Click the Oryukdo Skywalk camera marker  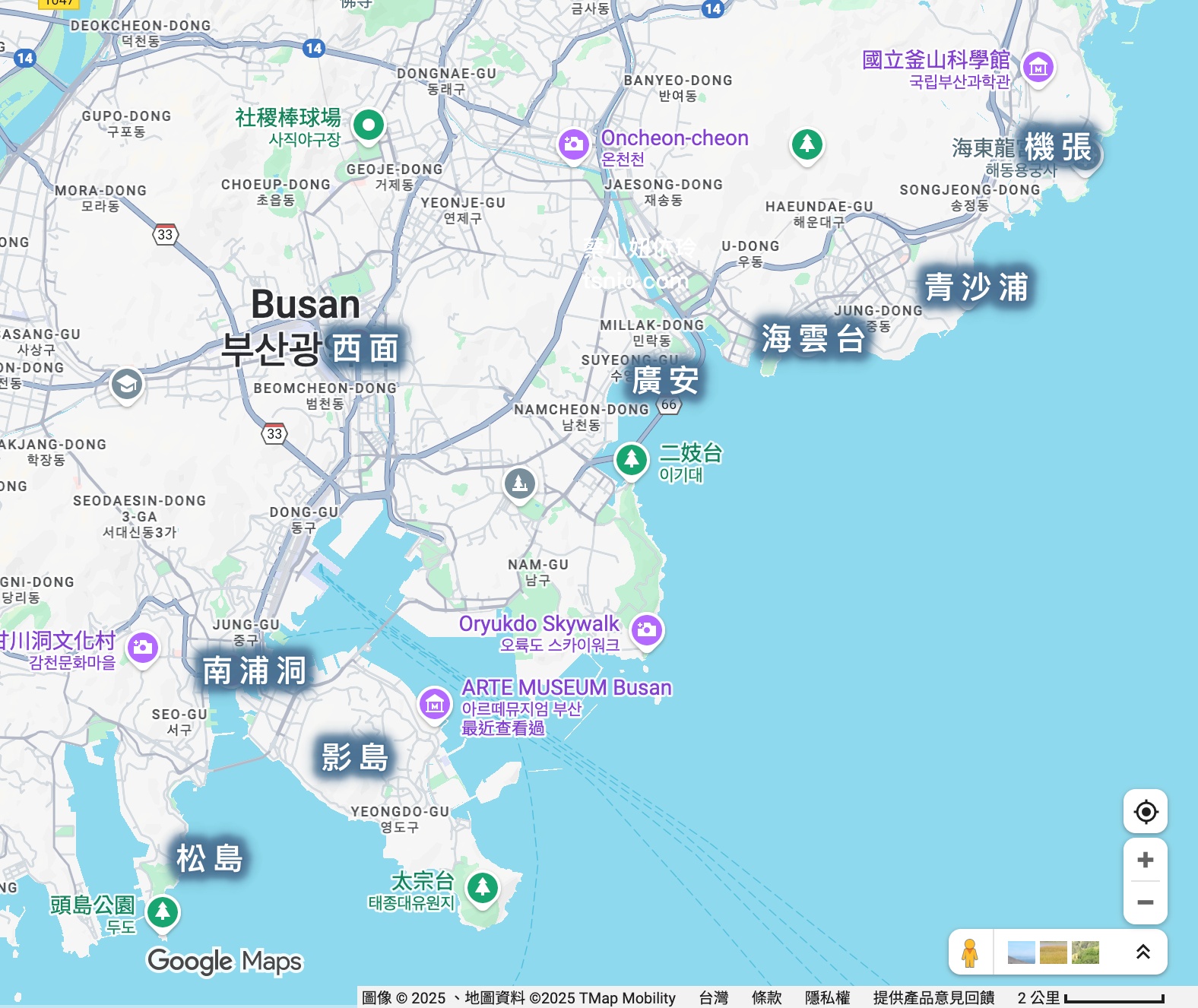(x=647, y=630)
